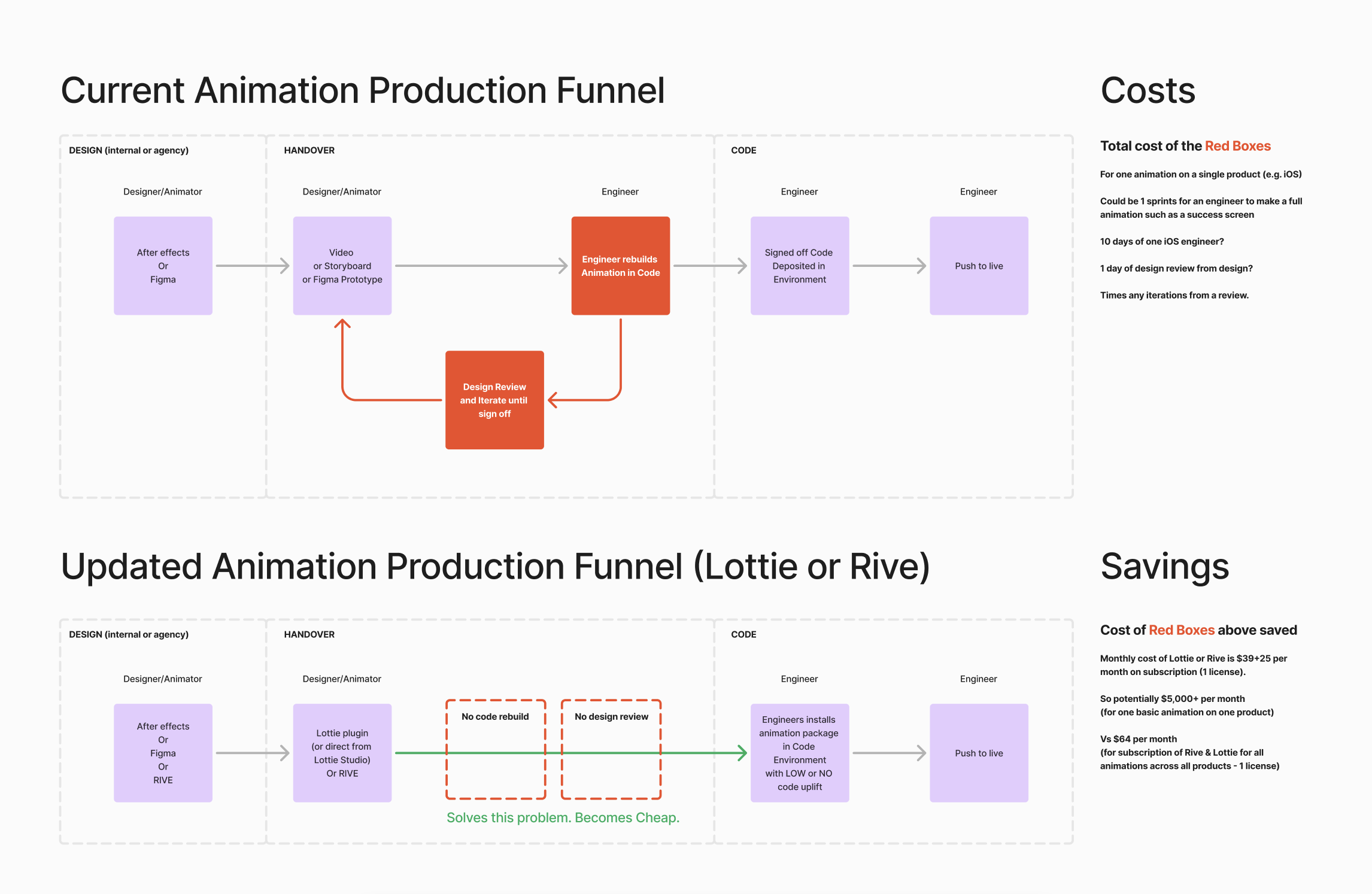Click the 'After effects Or Figma Or RIVE' box
The height and width of the screenshot is (894, 1372).
163,753
